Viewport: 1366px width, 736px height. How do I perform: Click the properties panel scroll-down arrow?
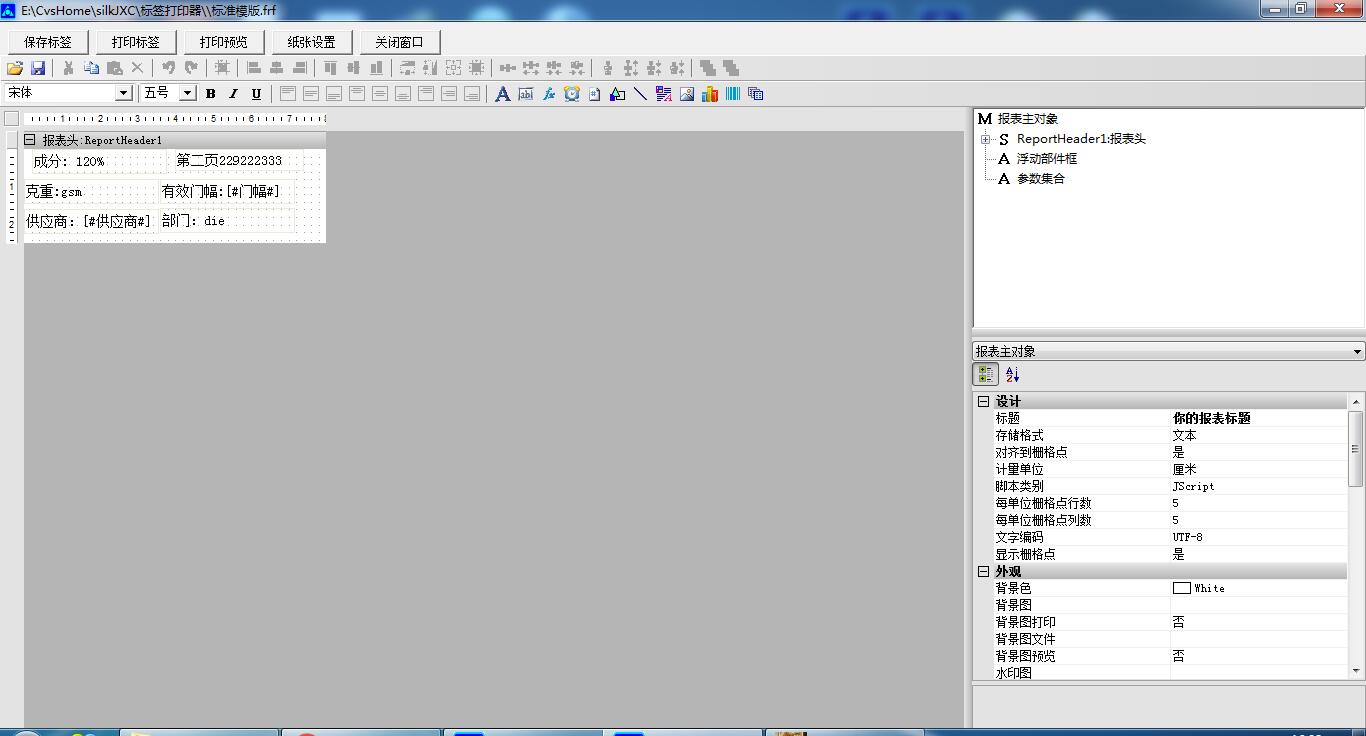[1356, 671]
